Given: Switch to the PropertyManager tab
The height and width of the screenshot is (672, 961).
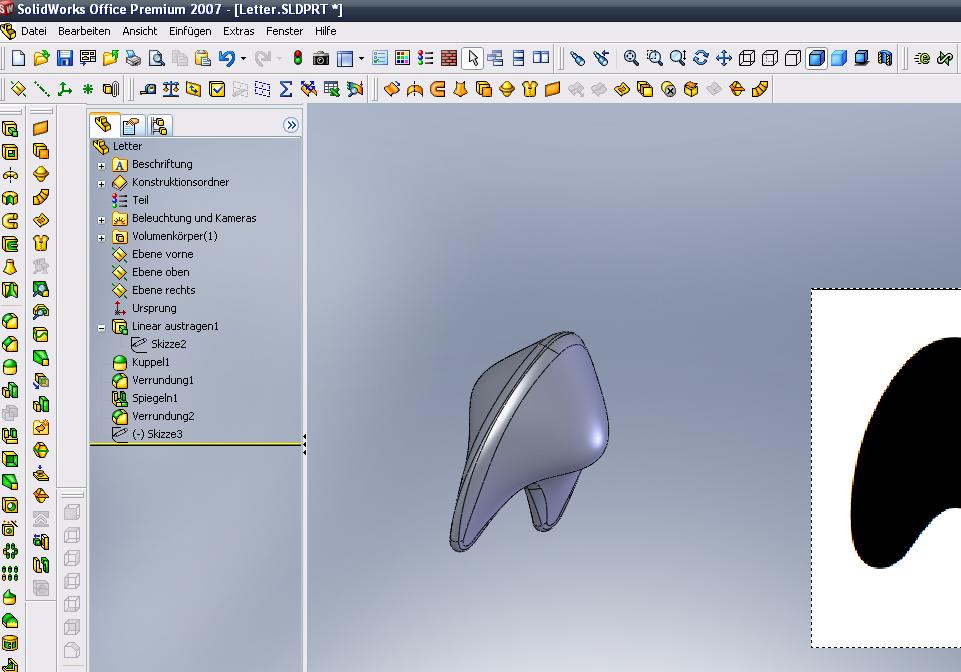Looking at the screenshot, I should (x=131, y=125).
